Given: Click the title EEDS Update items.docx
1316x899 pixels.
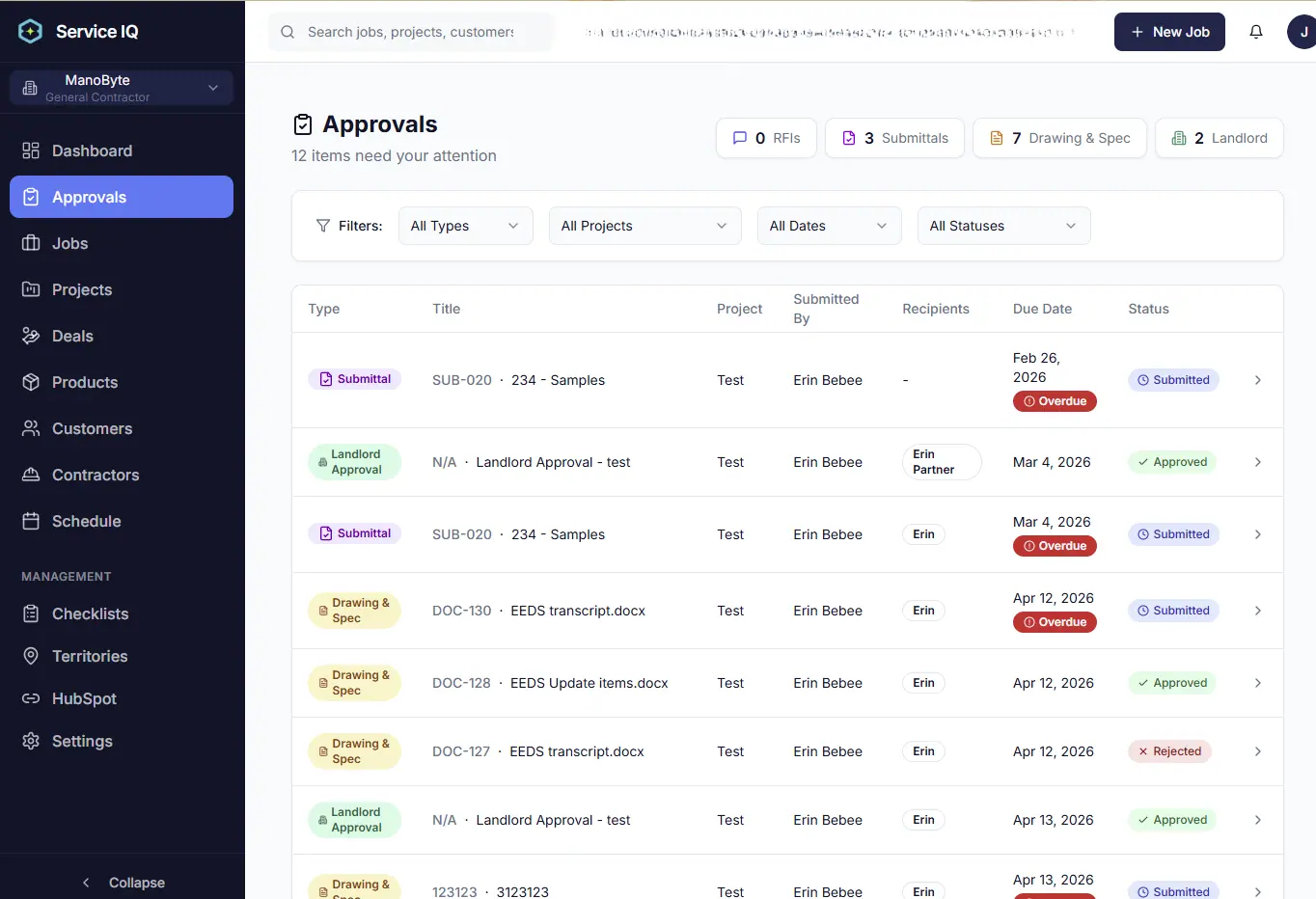Looking at the screenshot, I should pos(589,683).
